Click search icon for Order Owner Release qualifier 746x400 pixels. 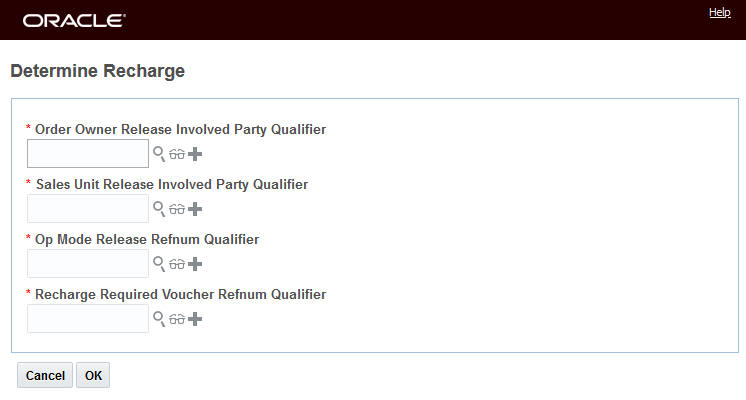158,154
